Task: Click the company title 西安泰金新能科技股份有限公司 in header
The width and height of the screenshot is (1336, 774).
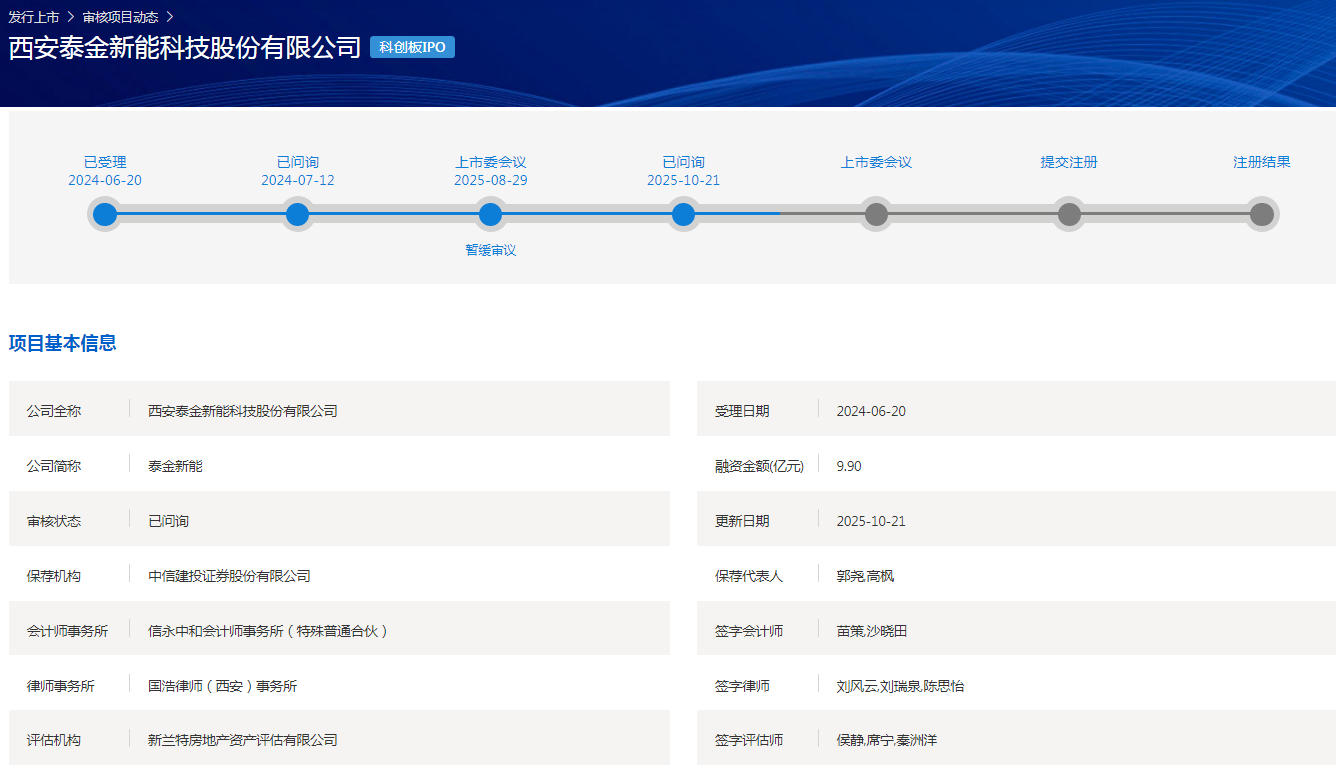Action: [x=185, y=47]
